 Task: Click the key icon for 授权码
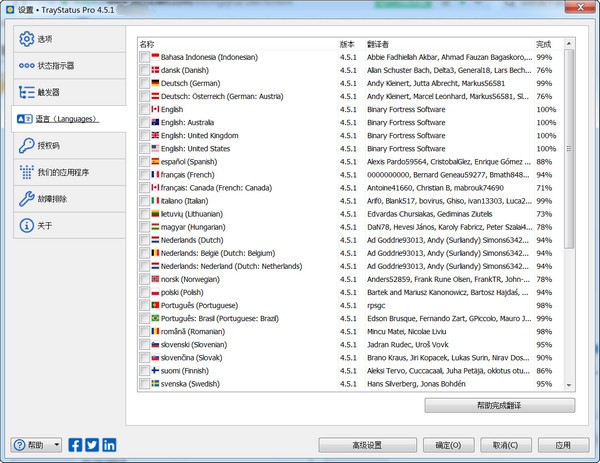[26, 145]
